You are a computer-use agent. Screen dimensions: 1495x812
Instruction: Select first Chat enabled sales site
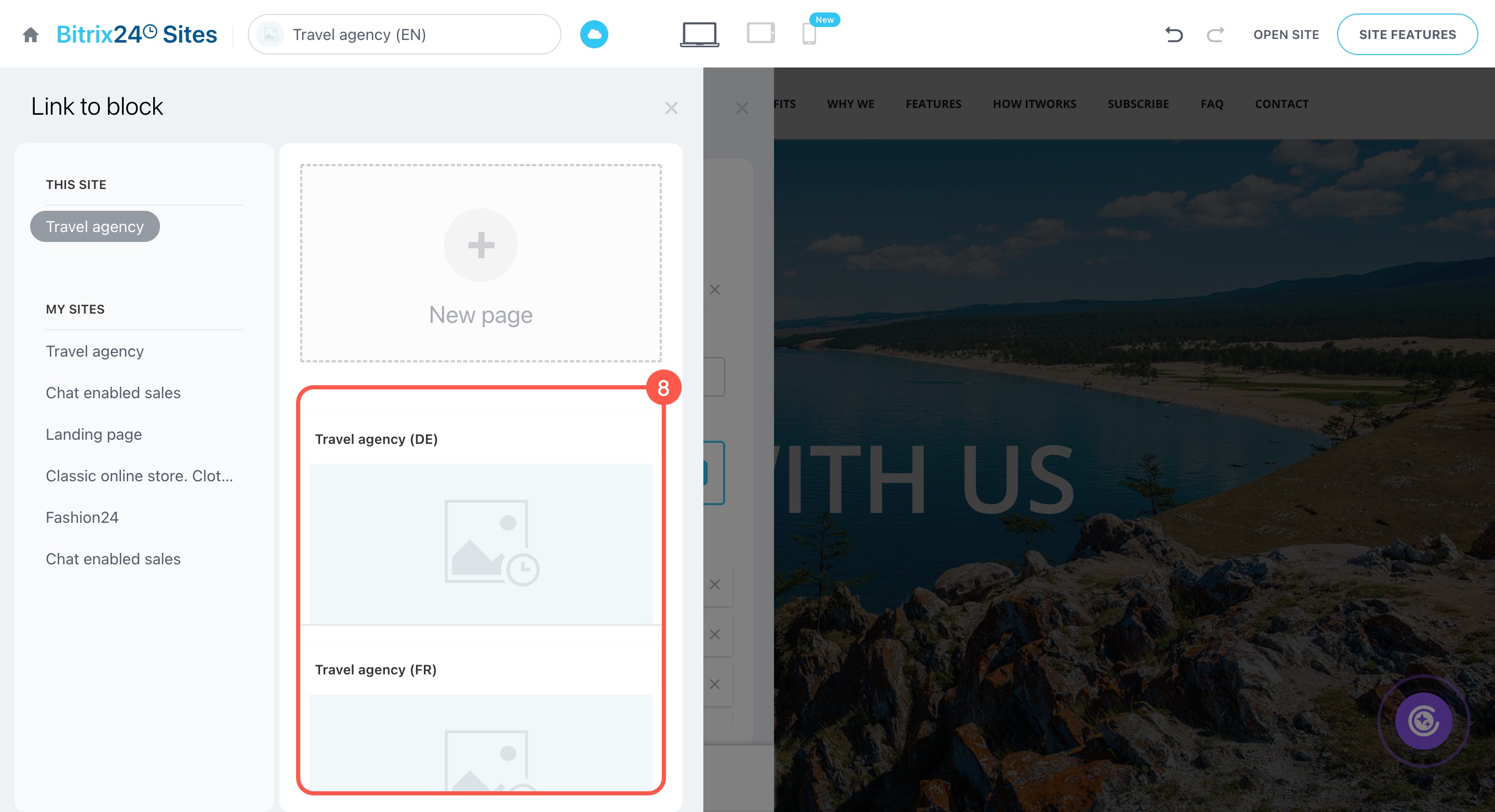(113, 393)
